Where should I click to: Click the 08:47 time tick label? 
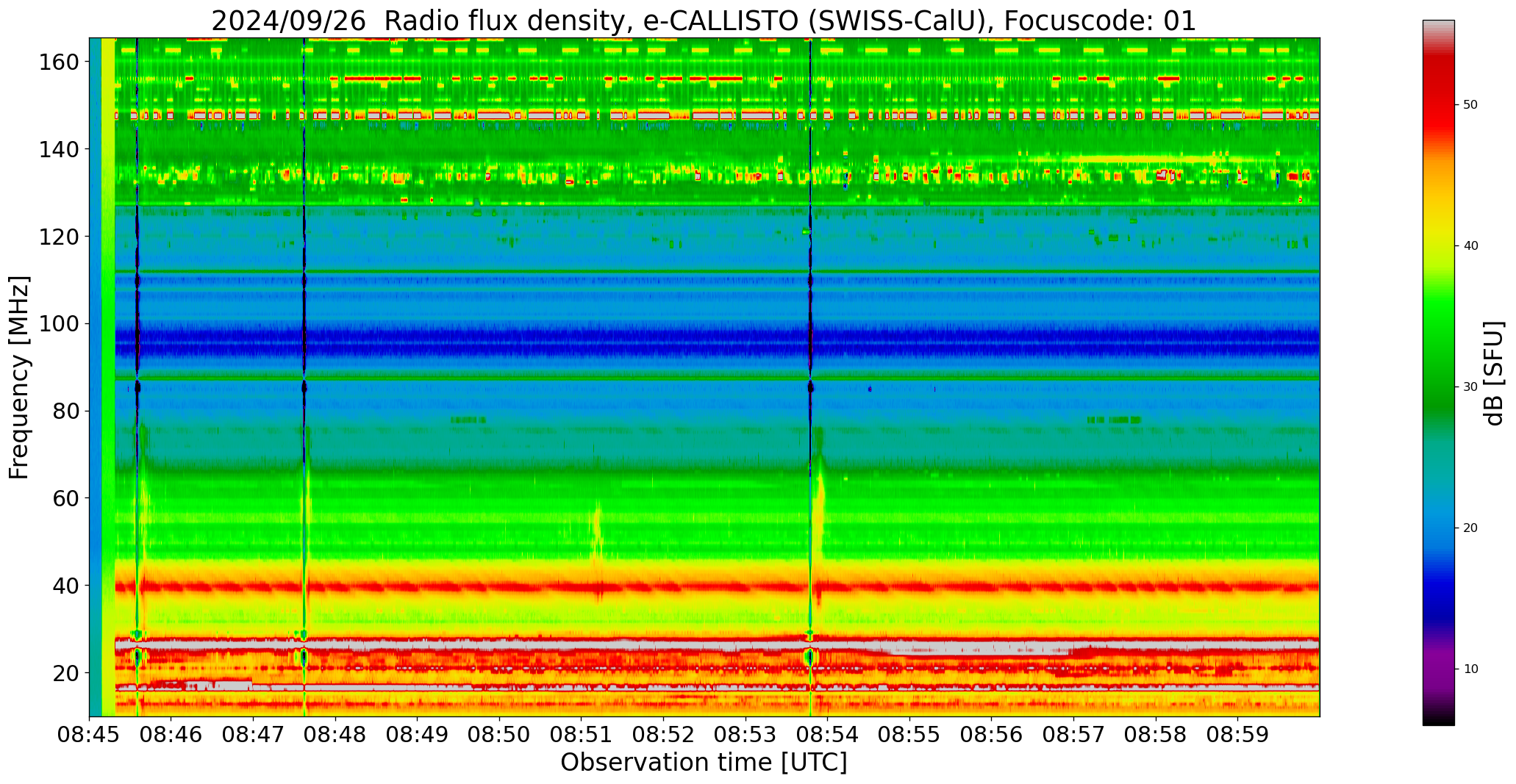tap(253, 734)
